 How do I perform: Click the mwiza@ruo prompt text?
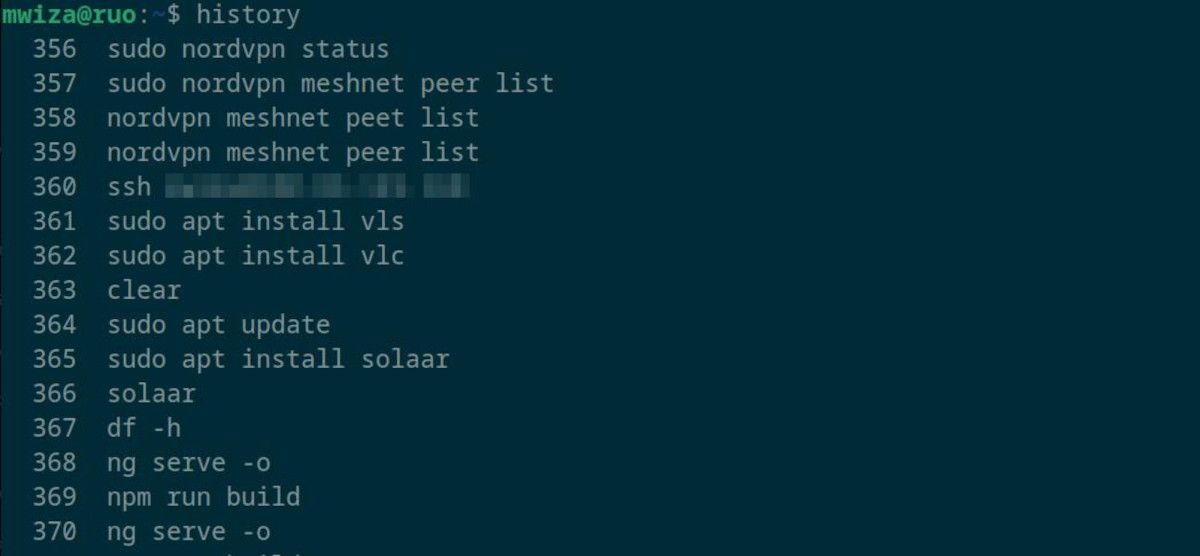click(x=69, y=15)
